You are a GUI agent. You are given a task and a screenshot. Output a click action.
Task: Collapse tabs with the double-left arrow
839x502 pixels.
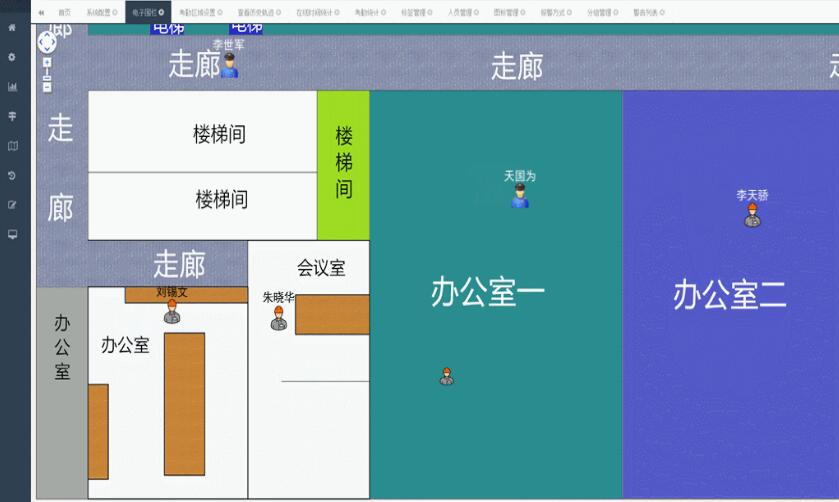point(42,13)
